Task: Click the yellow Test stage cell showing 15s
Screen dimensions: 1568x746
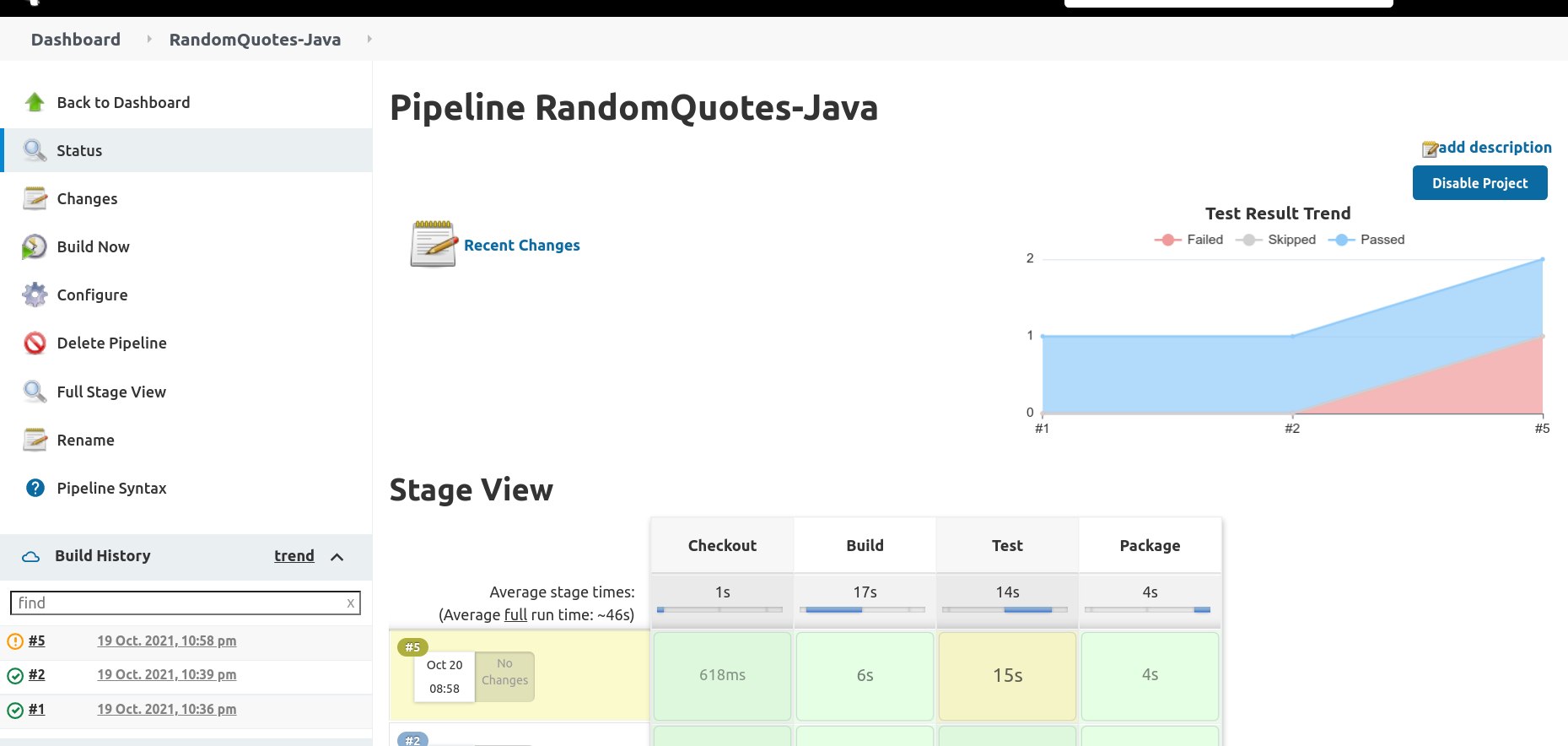Action: pyautogui.click(x=1007, y=675)
